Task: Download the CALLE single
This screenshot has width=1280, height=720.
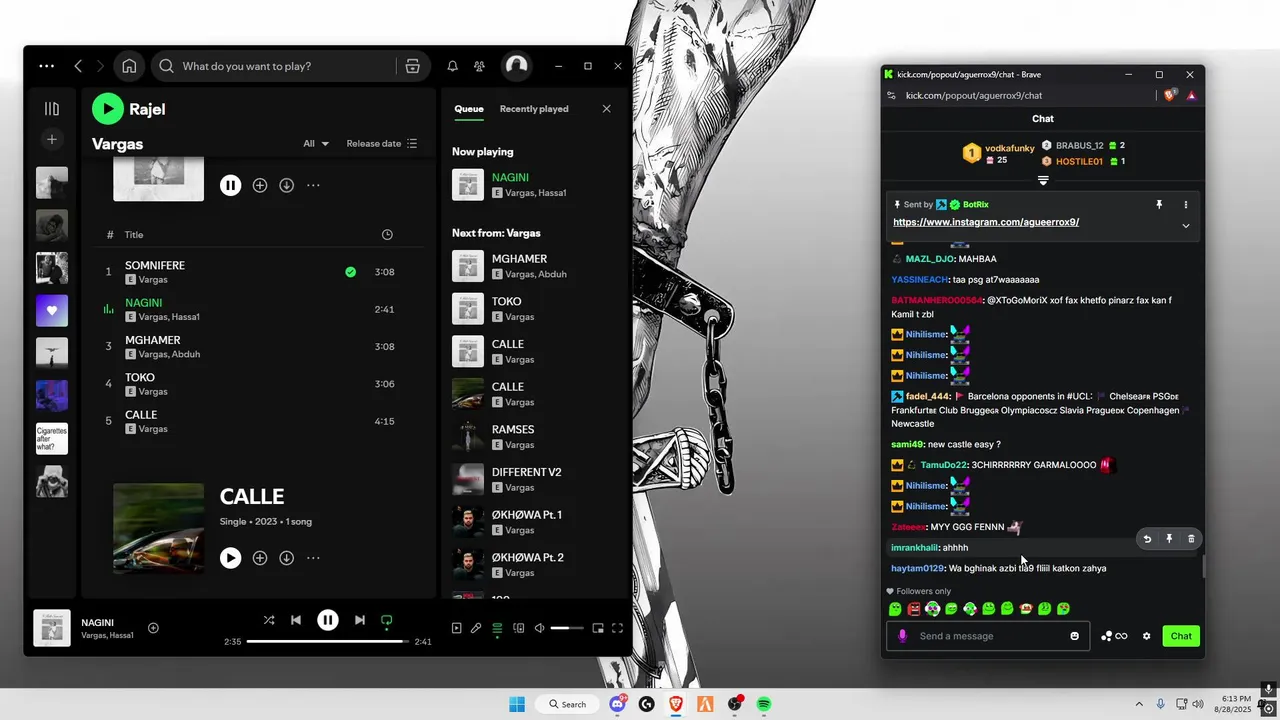Action: [286, 558]
